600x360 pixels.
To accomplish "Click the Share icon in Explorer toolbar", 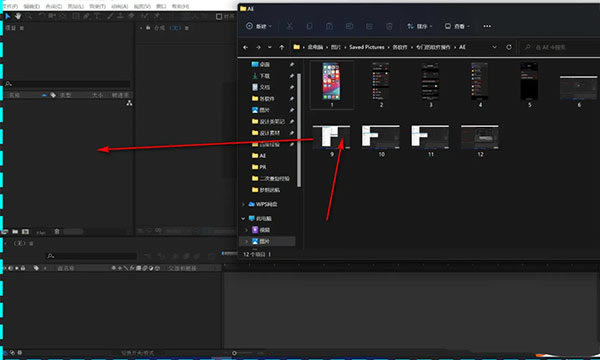I will 369,26.
